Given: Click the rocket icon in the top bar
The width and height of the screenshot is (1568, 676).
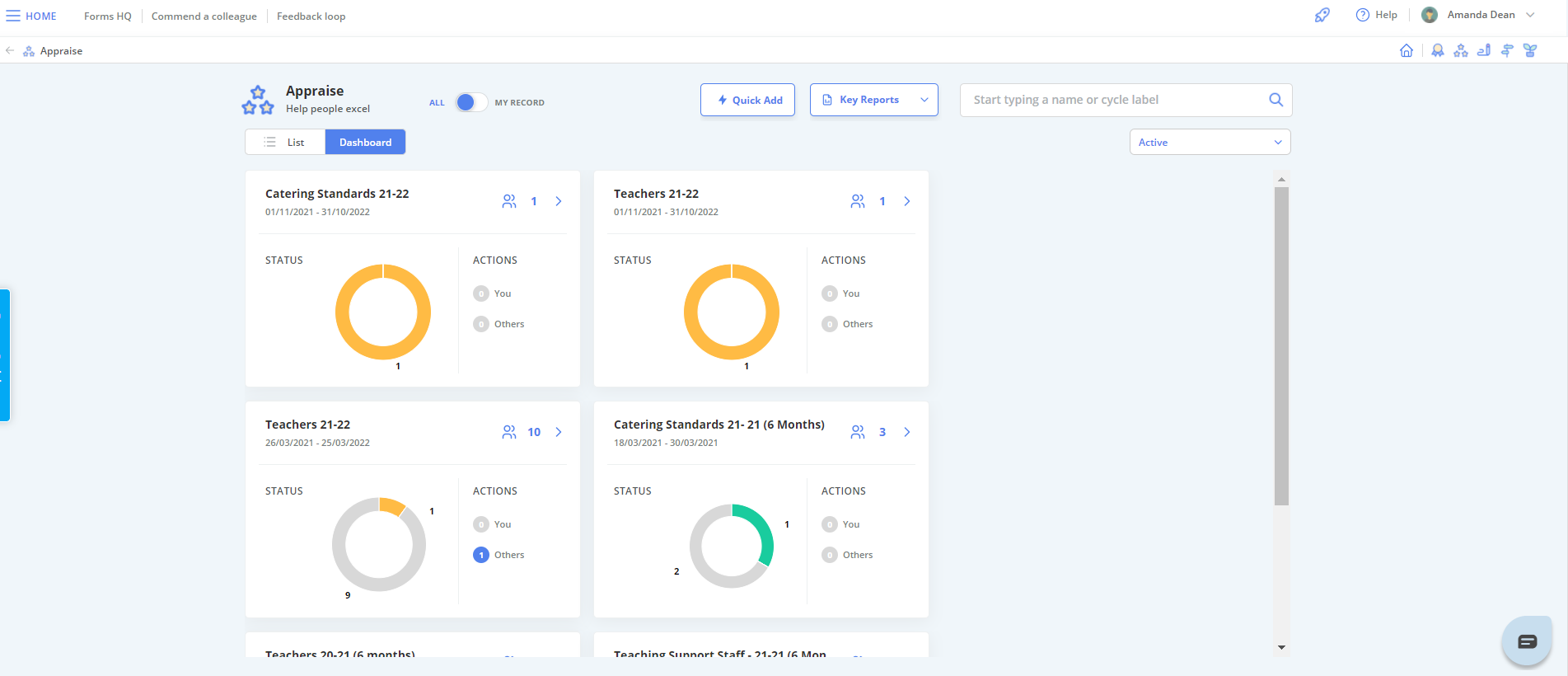Looking at the screenshot, I should pos(1322,15).
